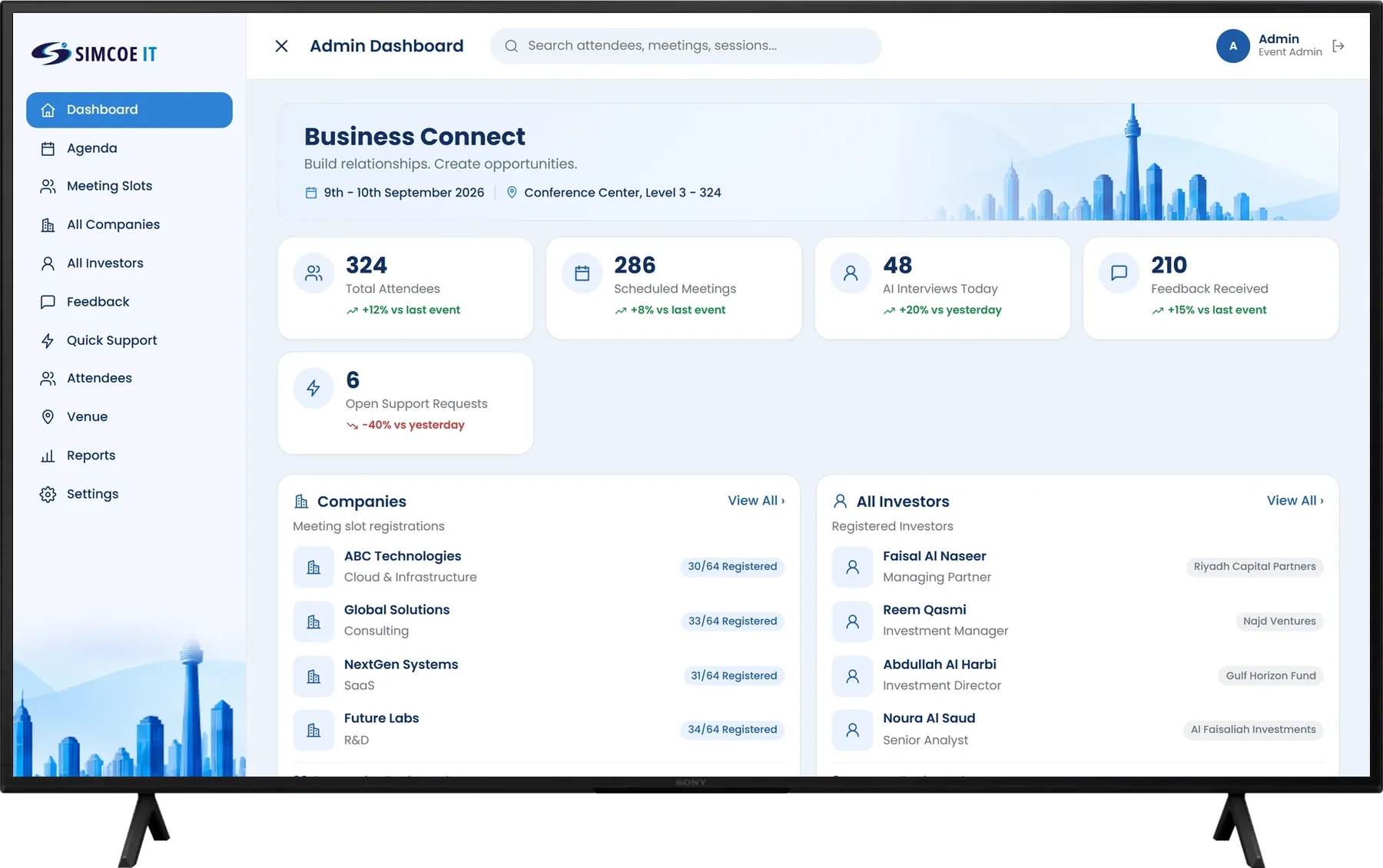1383x868 pixels.
Task: Click the Scheduled Meetings calendar icon
Action: pos(582,273)
